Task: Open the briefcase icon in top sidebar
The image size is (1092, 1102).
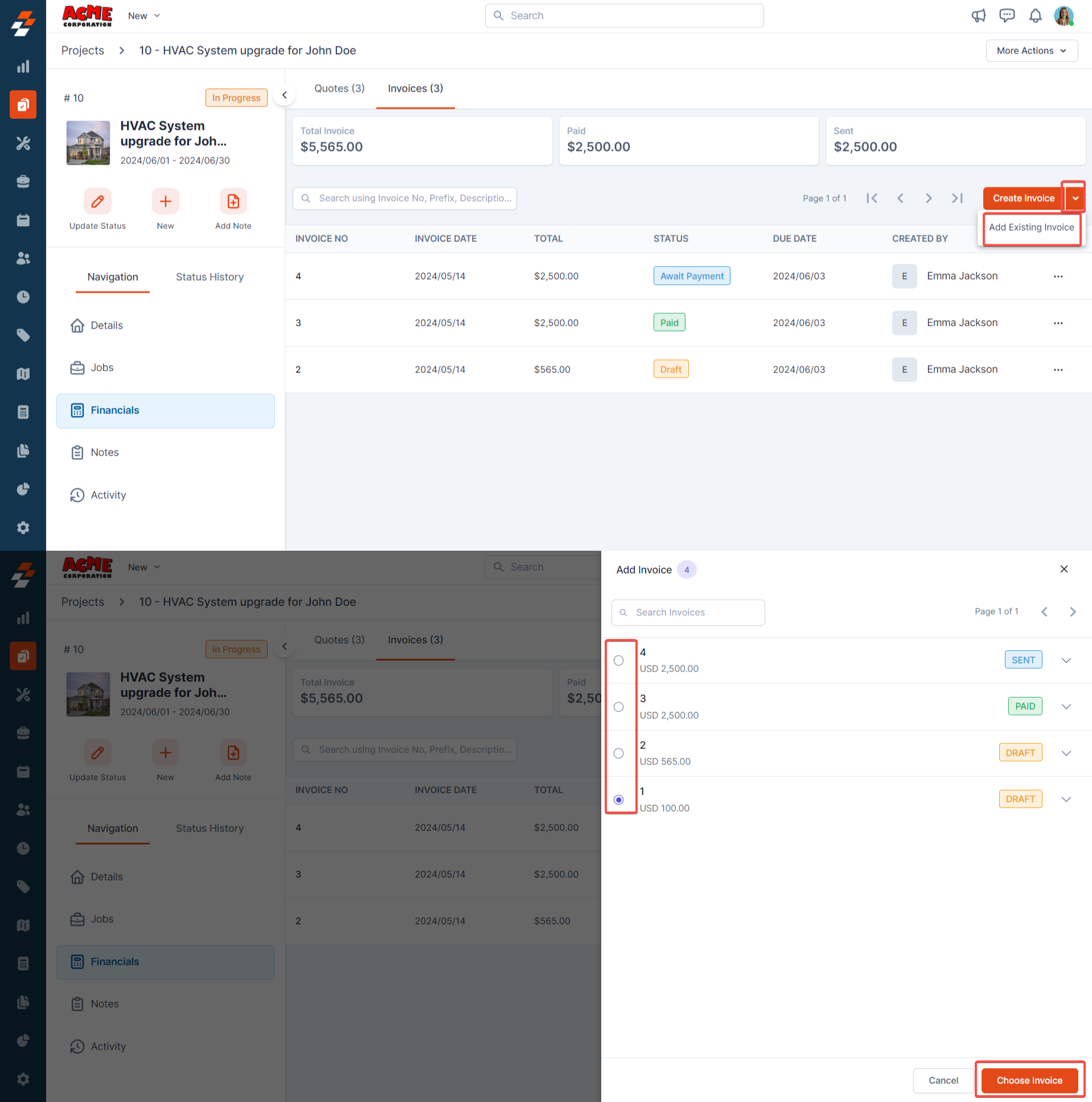Action: click(x=23, y=181)
